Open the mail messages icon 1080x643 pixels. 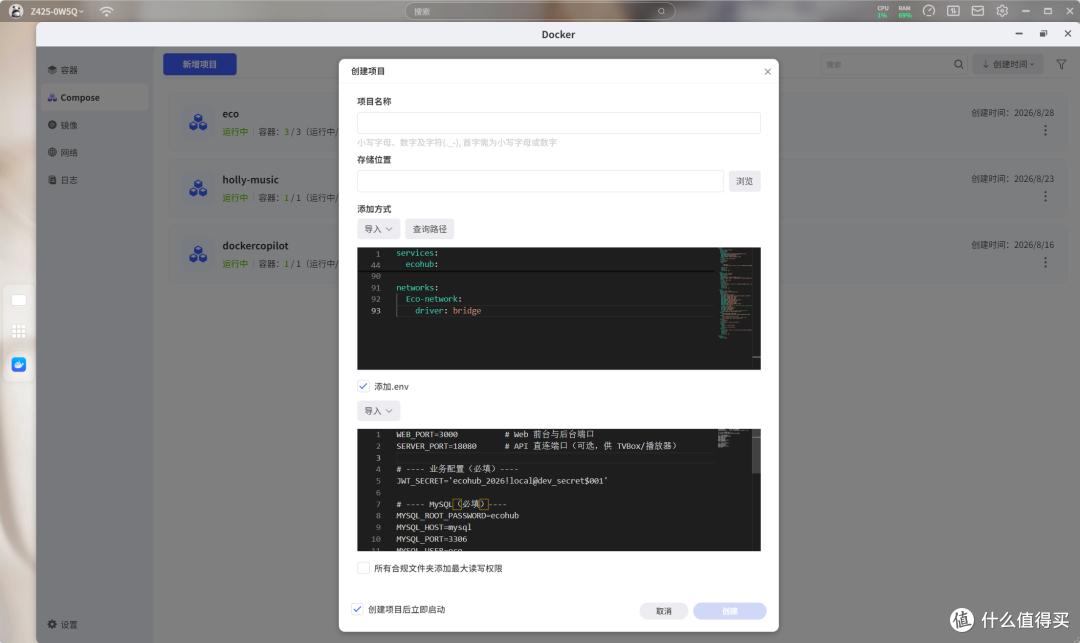tap(977, 11)
